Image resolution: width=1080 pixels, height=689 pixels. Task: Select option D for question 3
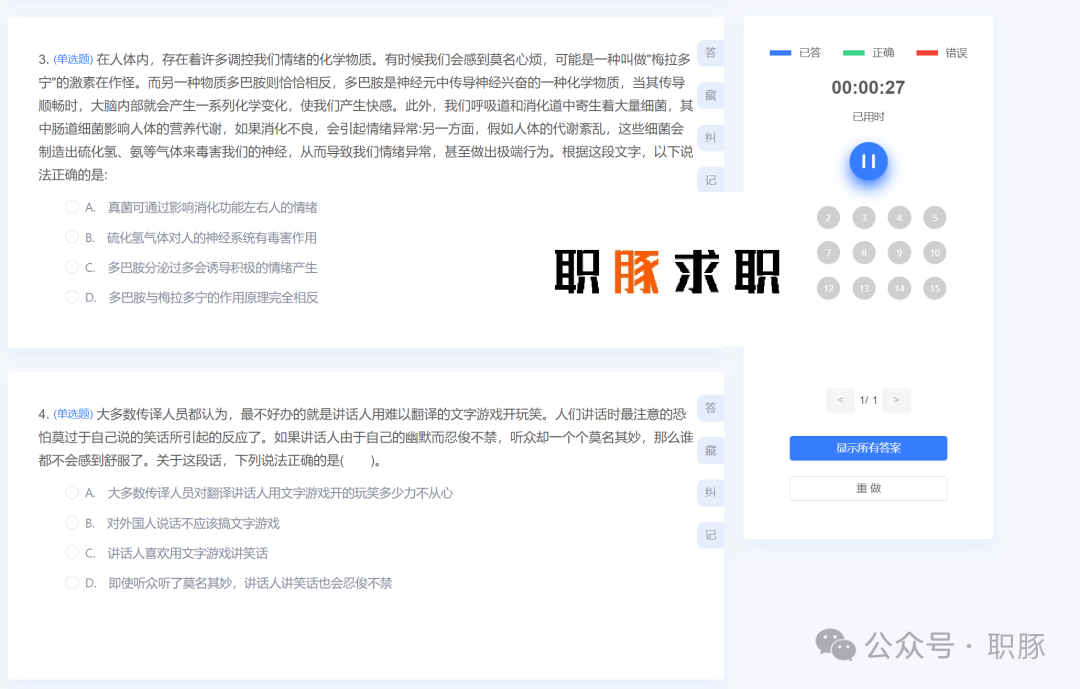(x=71, y=297)
